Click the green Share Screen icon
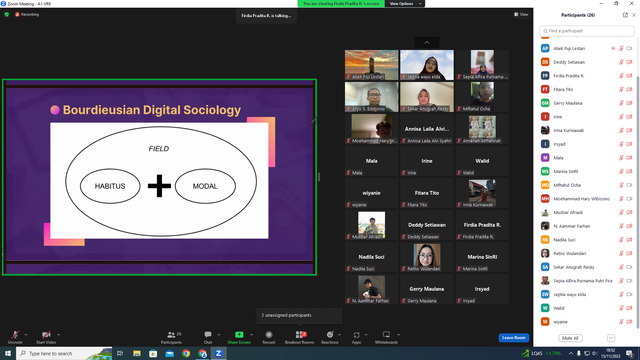The image size is (640, 360). [x=239, y=335]
